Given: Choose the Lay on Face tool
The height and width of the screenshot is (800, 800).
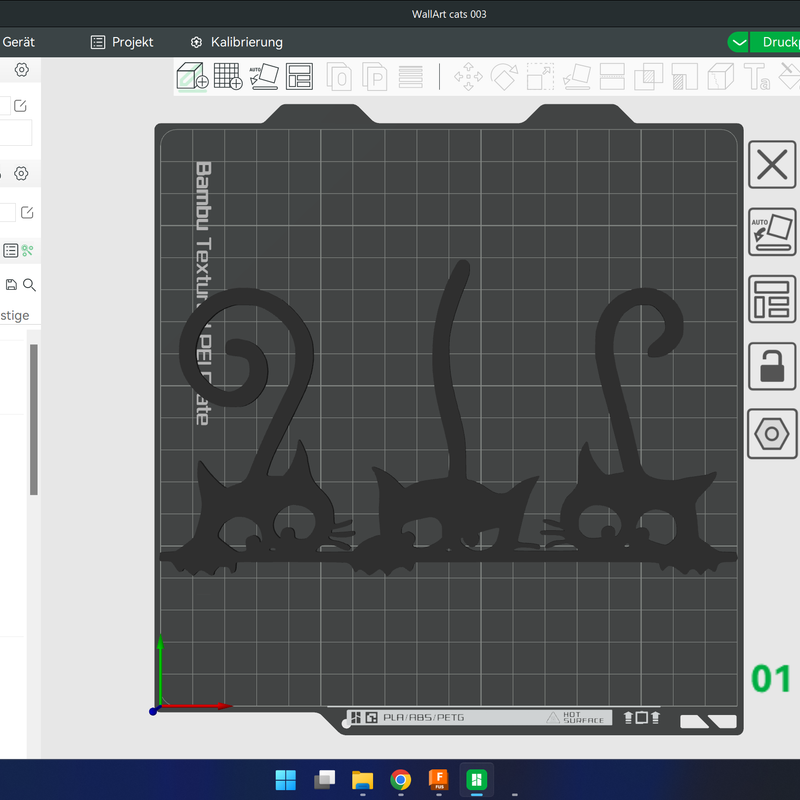Looking at the screenshot, I should 577,77.
